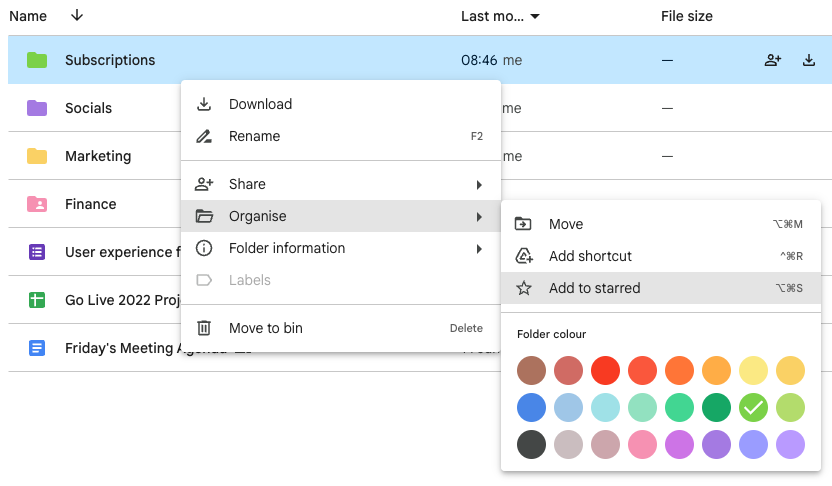The image size is (832, 486).
Task: Choose Add shortcut in submenu
Action: click(661, 256)
